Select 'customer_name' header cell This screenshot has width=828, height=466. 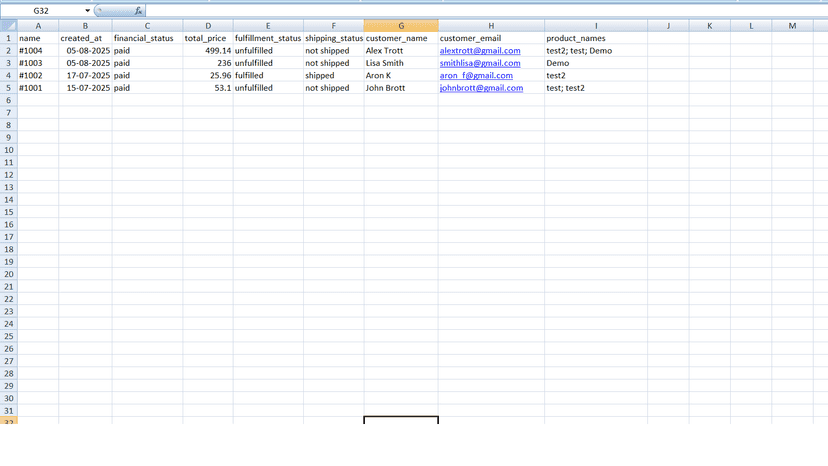pos(401,38)
